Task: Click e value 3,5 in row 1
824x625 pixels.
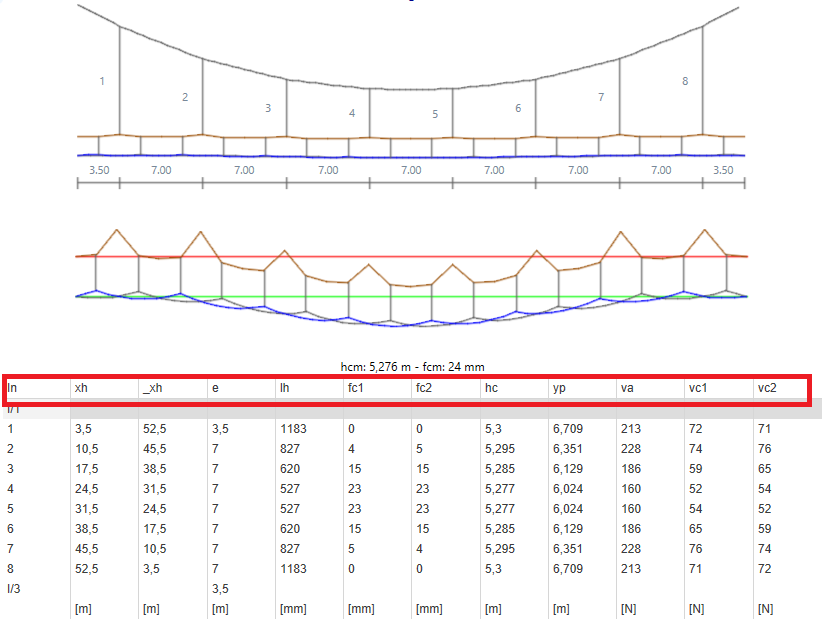Action: pos(220,429)
